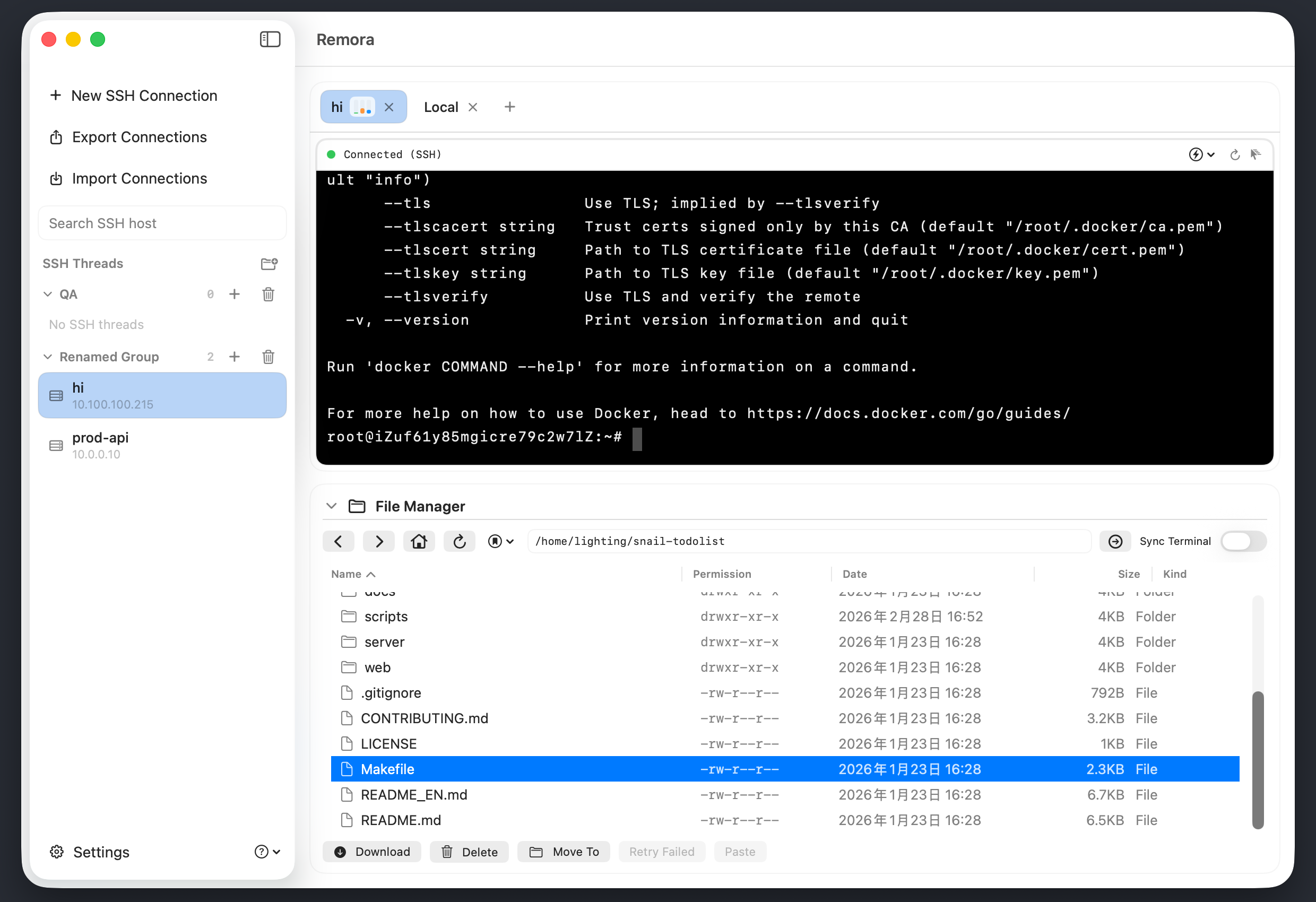This screenshot has width=1316, height=902.
Task: Click the trash icon next to the QA group
Action: click(x=269, y=294)
